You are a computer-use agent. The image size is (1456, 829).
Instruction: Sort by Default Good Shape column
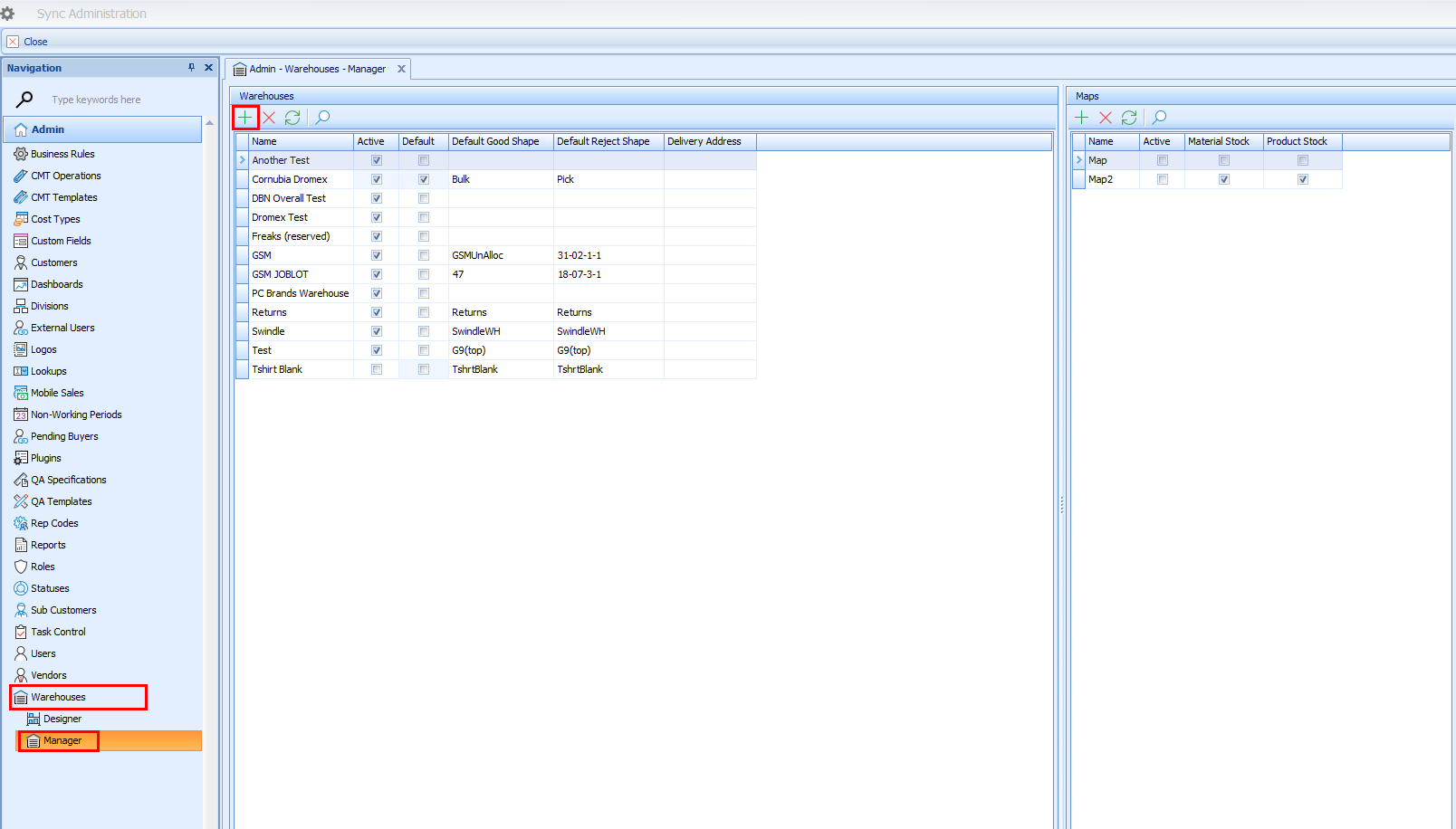point(501,141)
